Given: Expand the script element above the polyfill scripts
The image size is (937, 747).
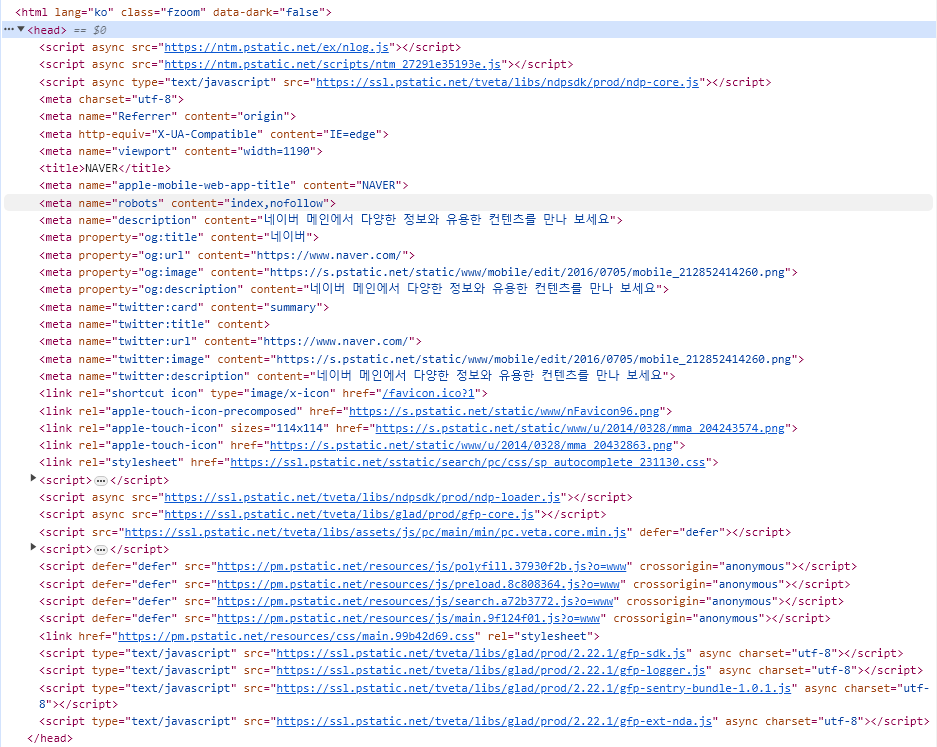Looking at the screenshot, I should (33, 548).
